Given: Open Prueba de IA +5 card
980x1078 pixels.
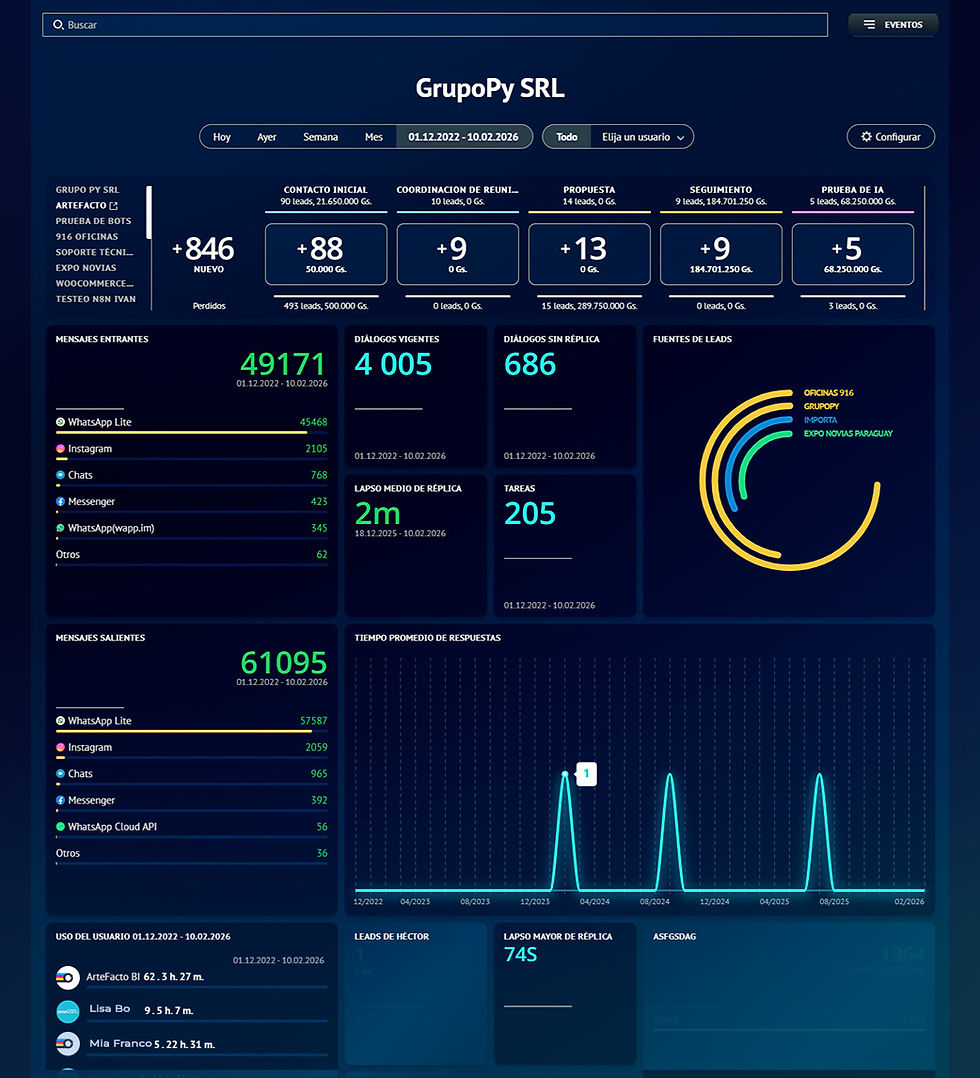Looking at the screenshot, I should coord(853,254).
